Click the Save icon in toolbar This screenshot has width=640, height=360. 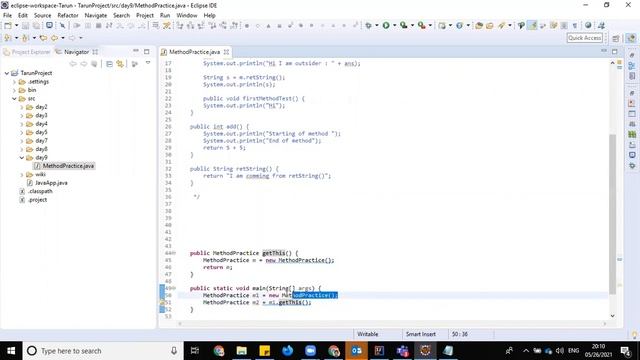pos(25,25)
